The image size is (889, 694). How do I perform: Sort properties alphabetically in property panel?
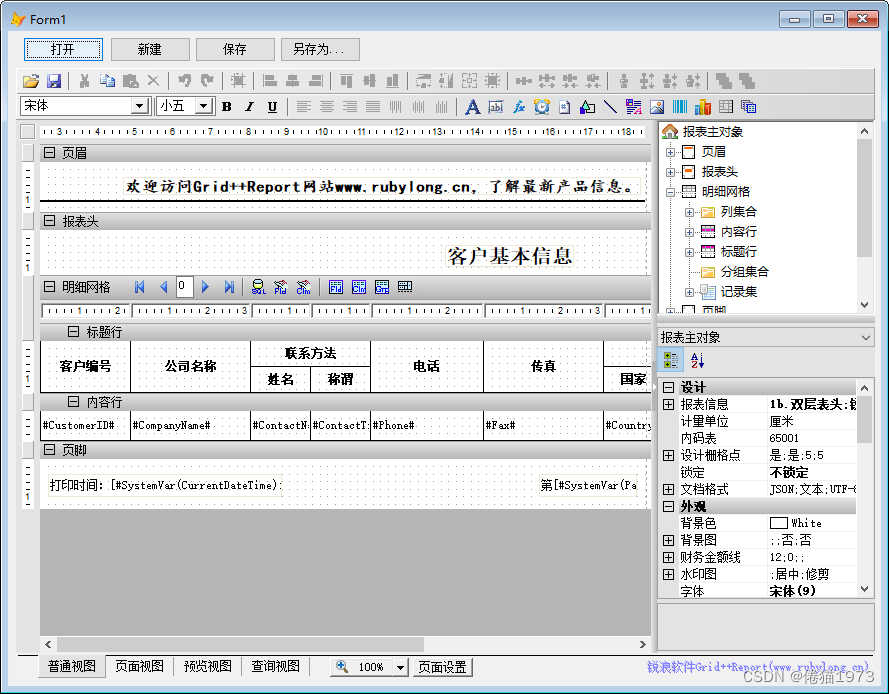[x=696, y=360]
